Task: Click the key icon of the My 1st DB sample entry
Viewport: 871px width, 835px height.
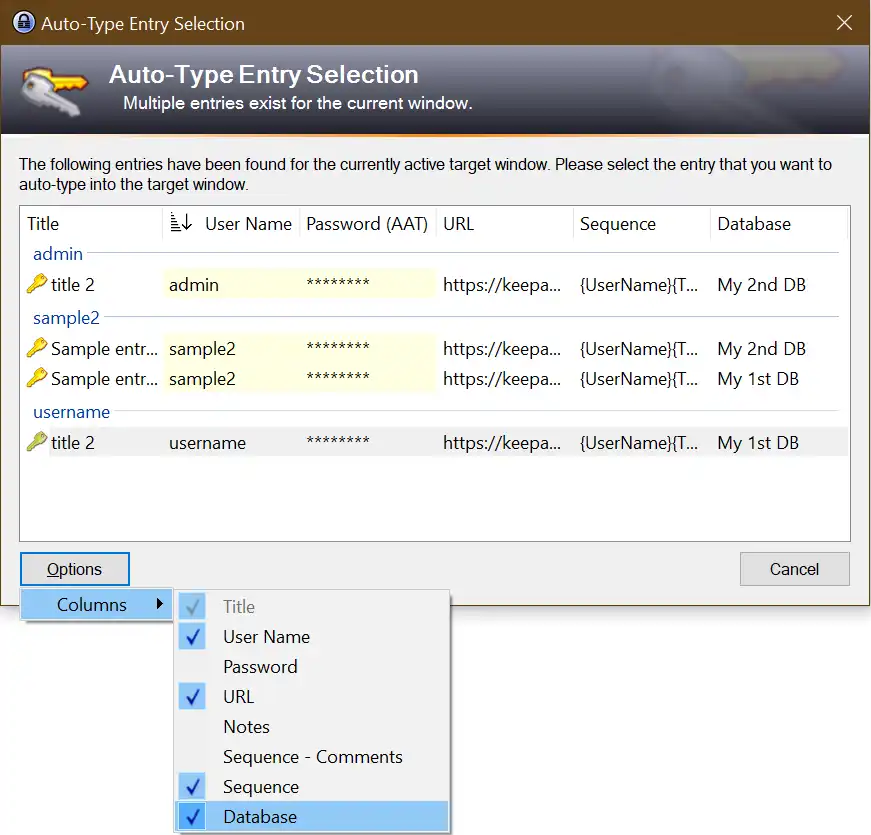Action: point(37,378)
